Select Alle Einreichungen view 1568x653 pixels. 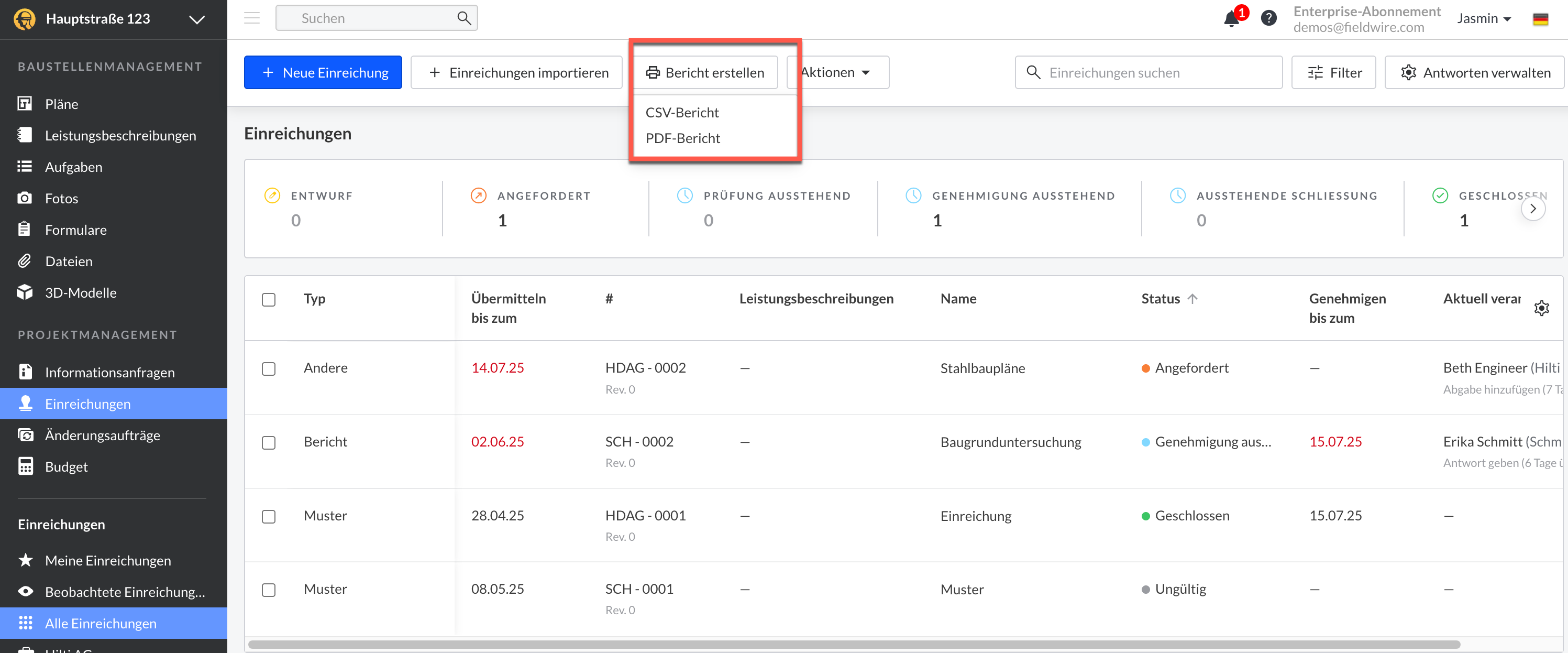point(113,623)
